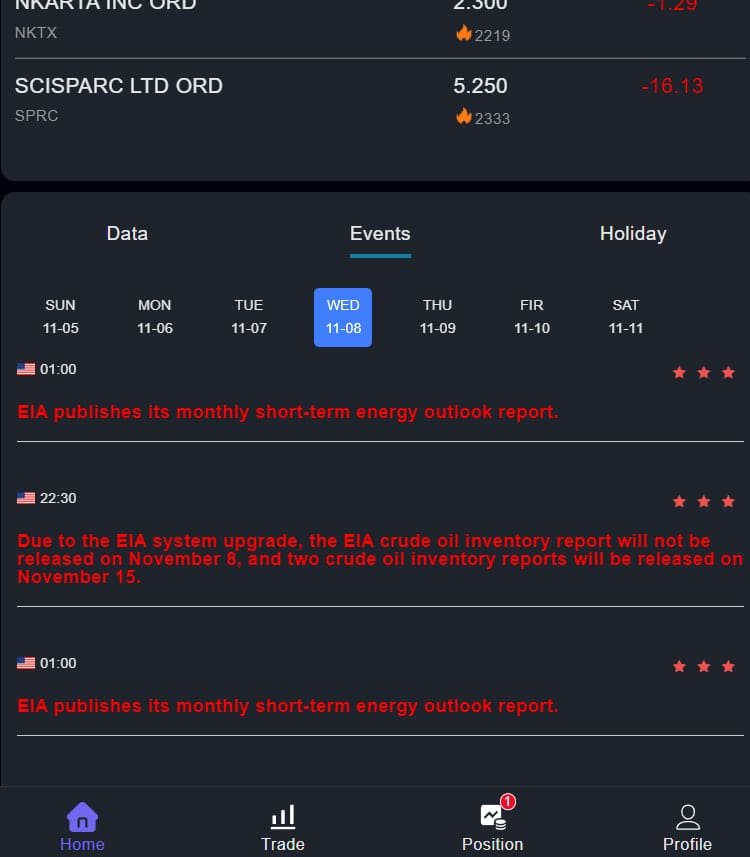Select Monday 11-06 in the date strip
Viewport: 750px width, 857px height.
[x=155, y=316]
